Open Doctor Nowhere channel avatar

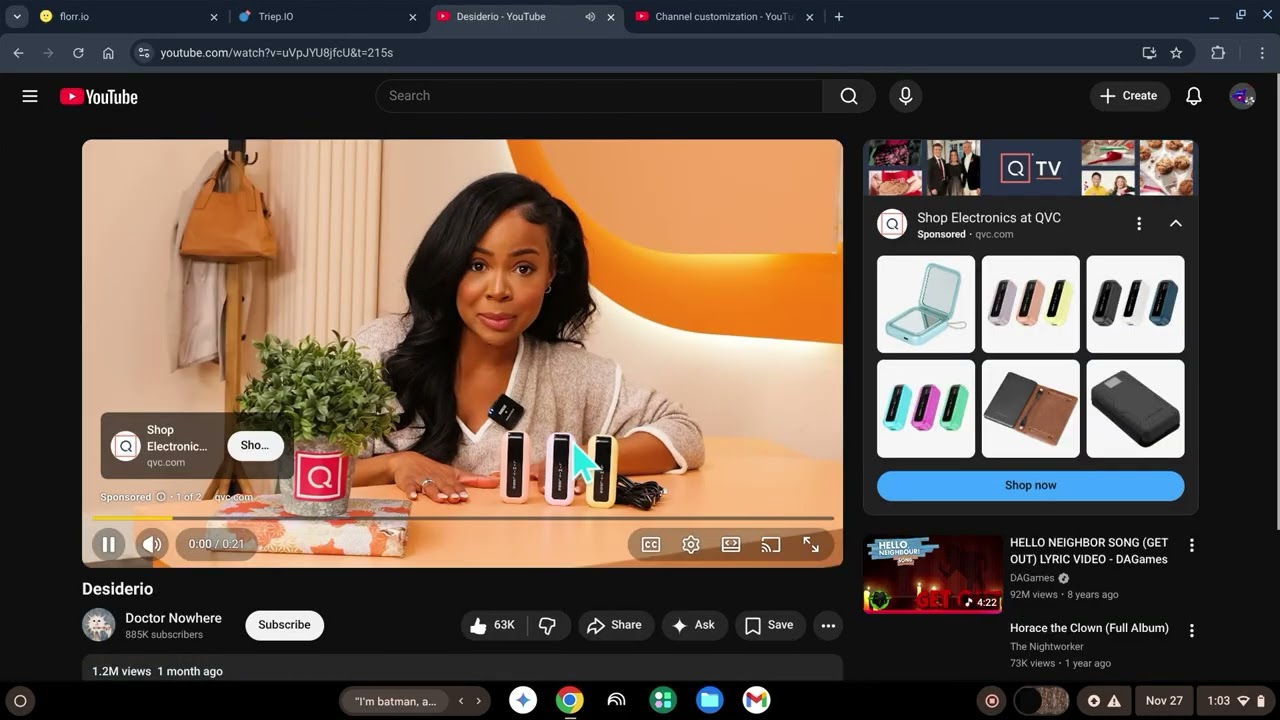tap(98, 625)
